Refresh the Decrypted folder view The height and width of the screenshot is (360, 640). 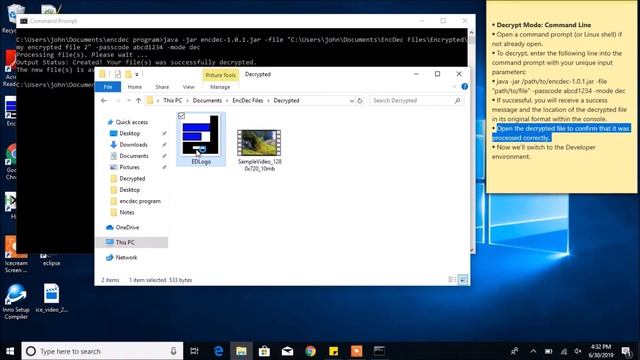pyautogui.click(x=360, y=101)
